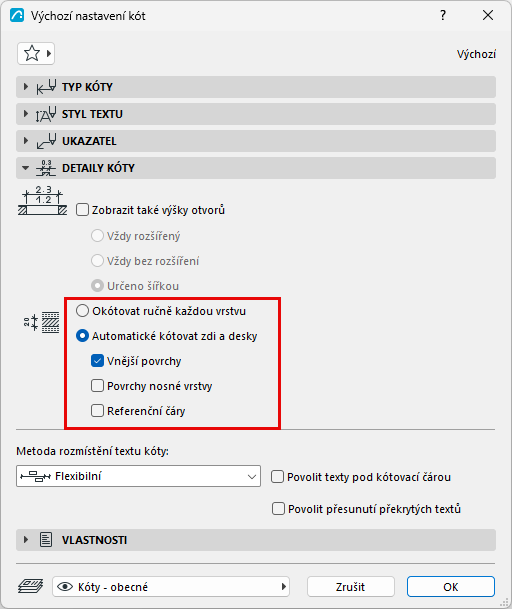Click the DETAILY KÓTY panel icon
Viewport: 512px width, 609px height.
pyautogui.click(x=46, y=168)
